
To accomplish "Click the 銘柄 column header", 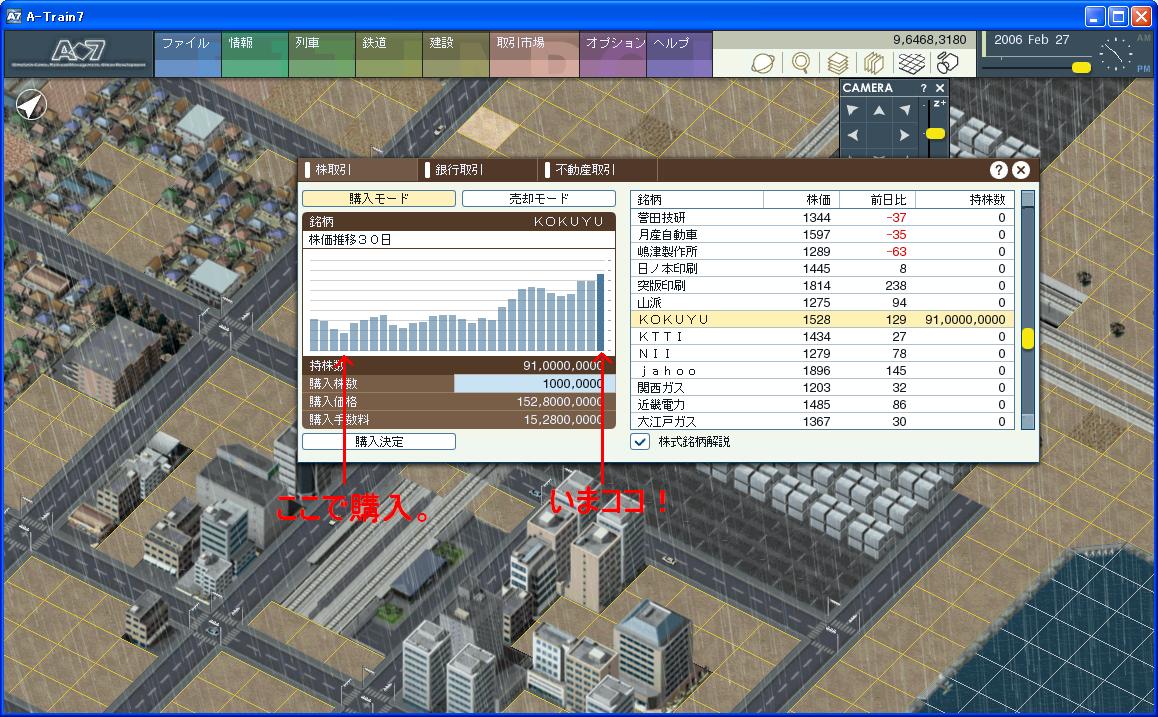I will [697, 199].
